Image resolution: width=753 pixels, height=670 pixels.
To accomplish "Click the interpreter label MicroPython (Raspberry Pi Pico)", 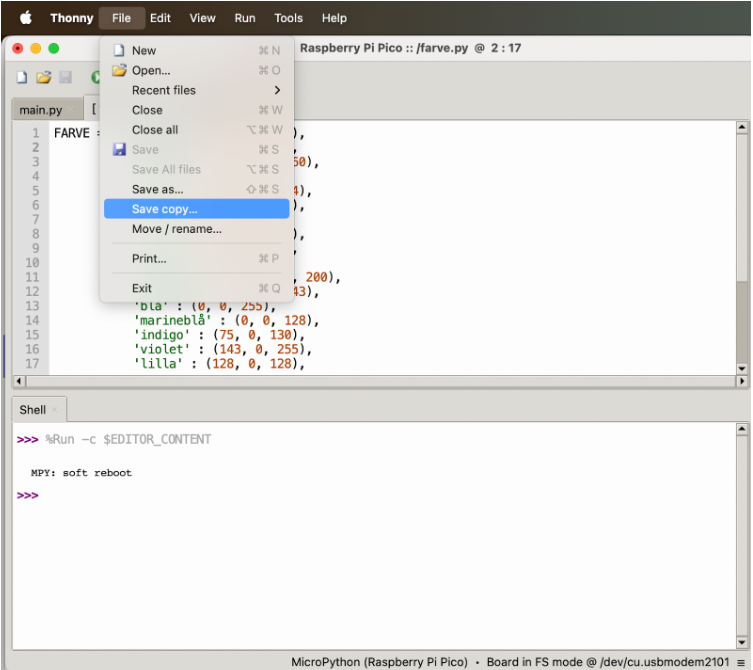I will [x=379, y=662].
